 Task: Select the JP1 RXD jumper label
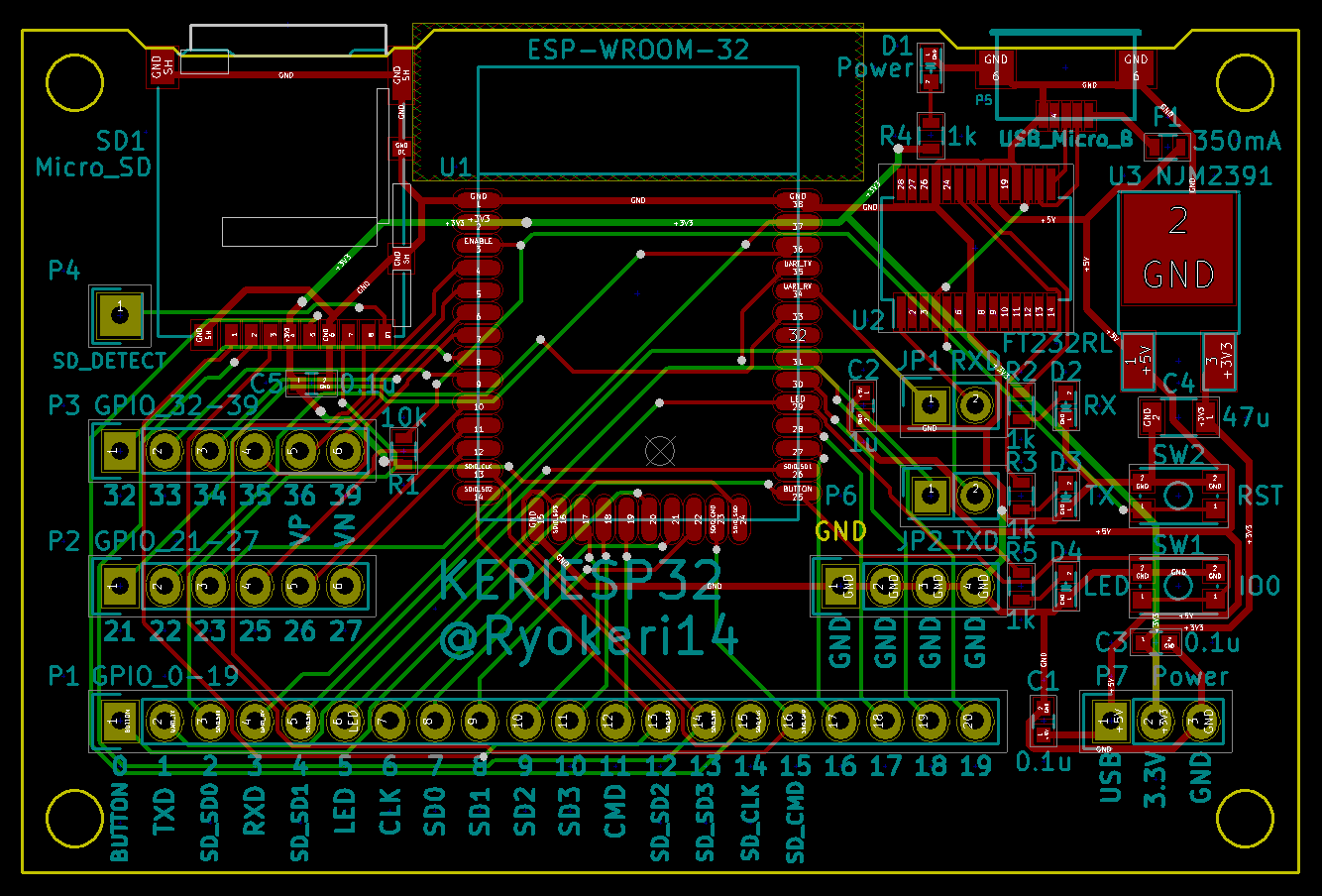coord(949,362)
